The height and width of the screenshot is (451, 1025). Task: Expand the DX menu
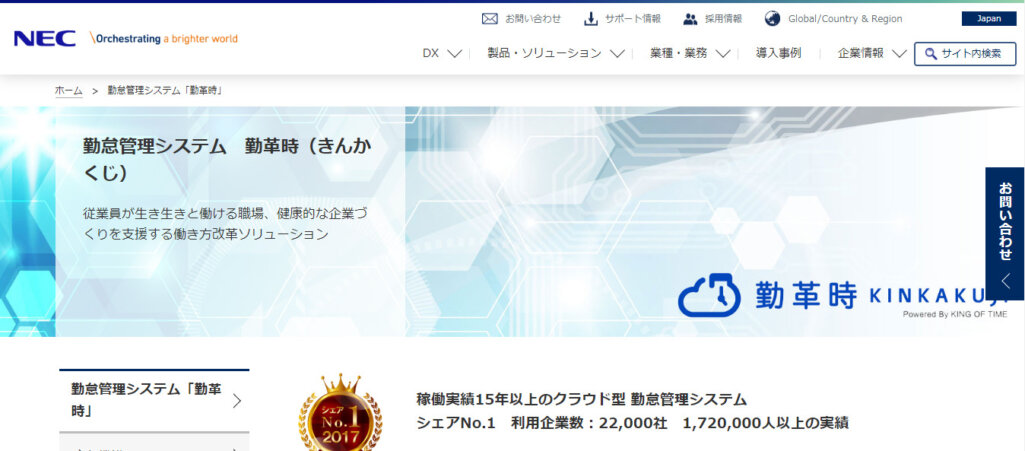tap(442, 54)
